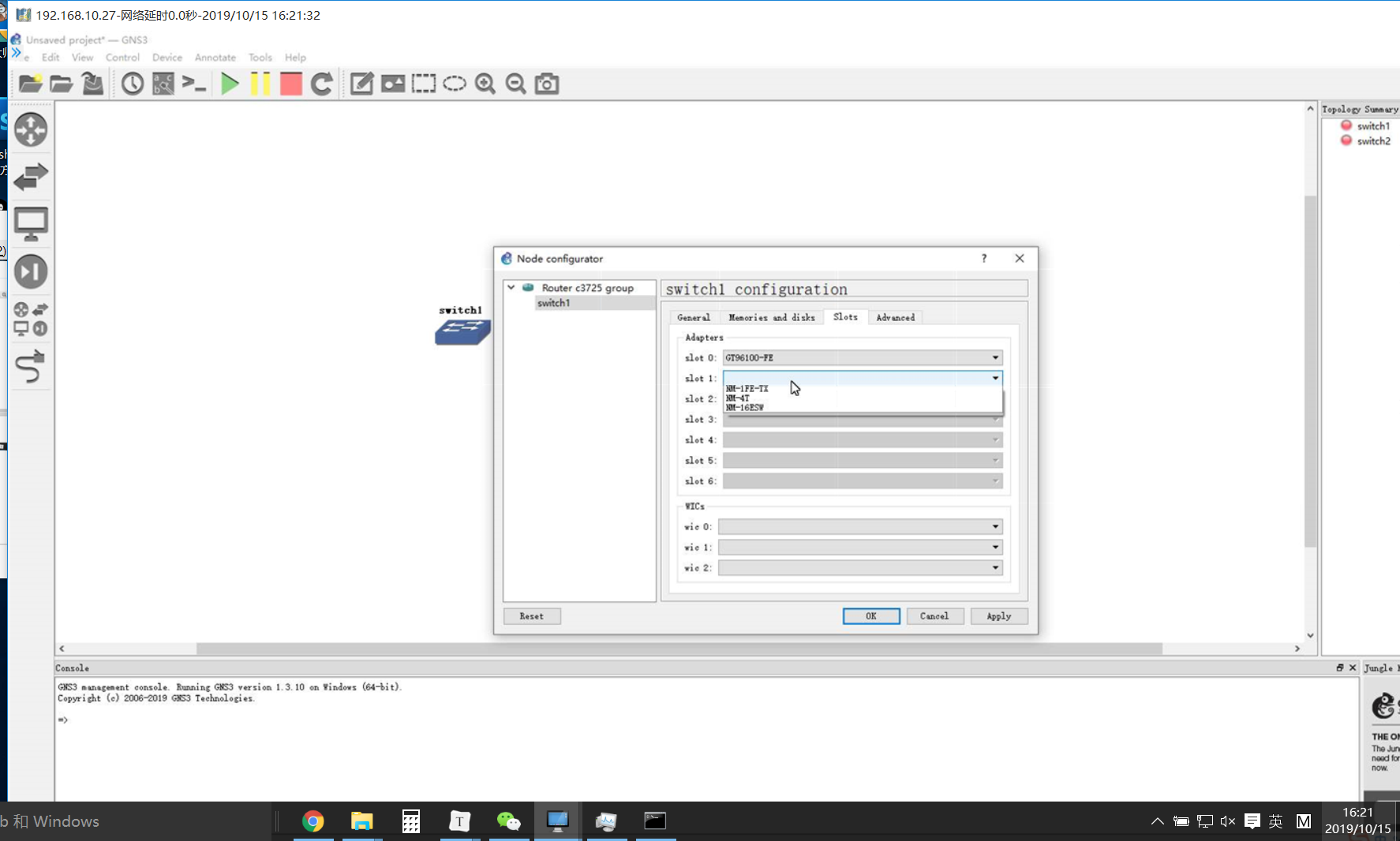Viewport: 1400px width, 841px height.
Task: Click the Reset button
Action: tap(532, 616)
